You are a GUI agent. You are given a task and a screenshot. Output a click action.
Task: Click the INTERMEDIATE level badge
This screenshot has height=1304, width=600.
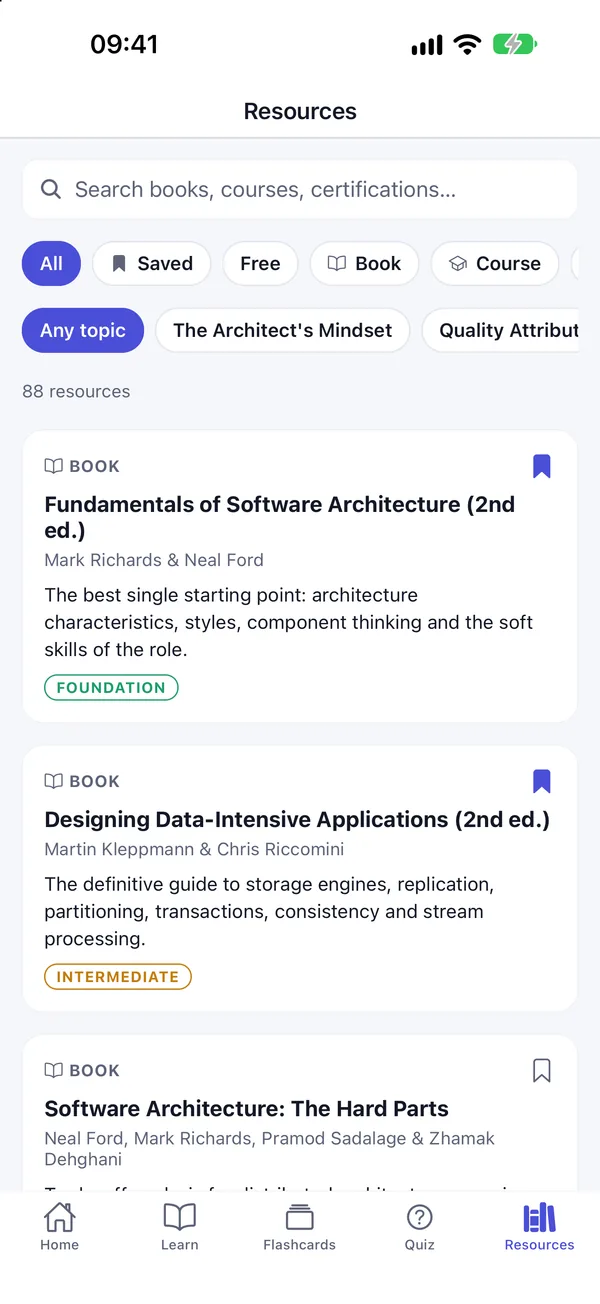(118, 977)
